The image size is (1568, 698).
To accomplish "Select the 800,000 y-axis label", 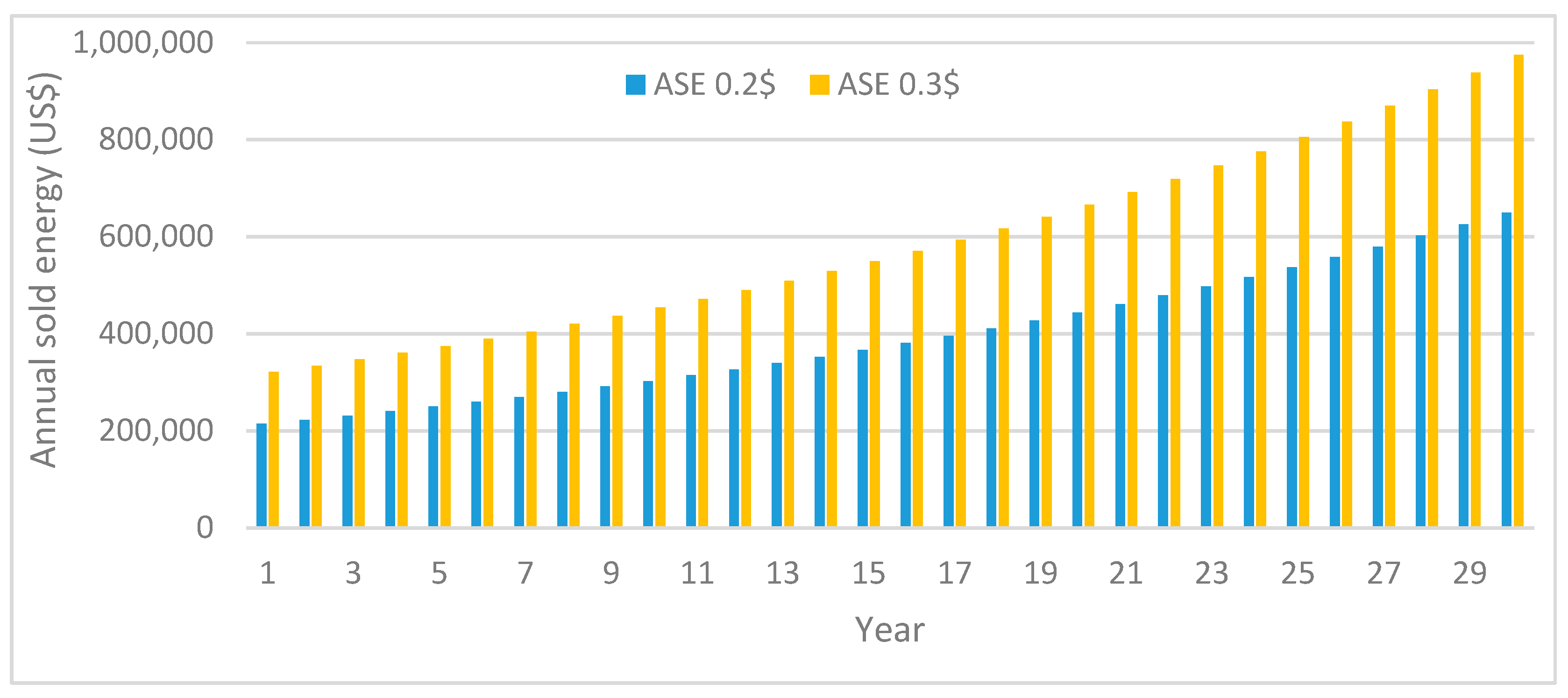I will [156, 139].
